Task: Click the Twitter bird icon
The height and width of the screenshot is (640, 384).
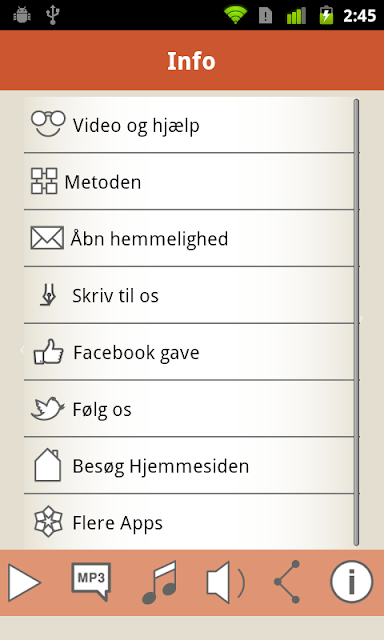Action: coord(48,408)
